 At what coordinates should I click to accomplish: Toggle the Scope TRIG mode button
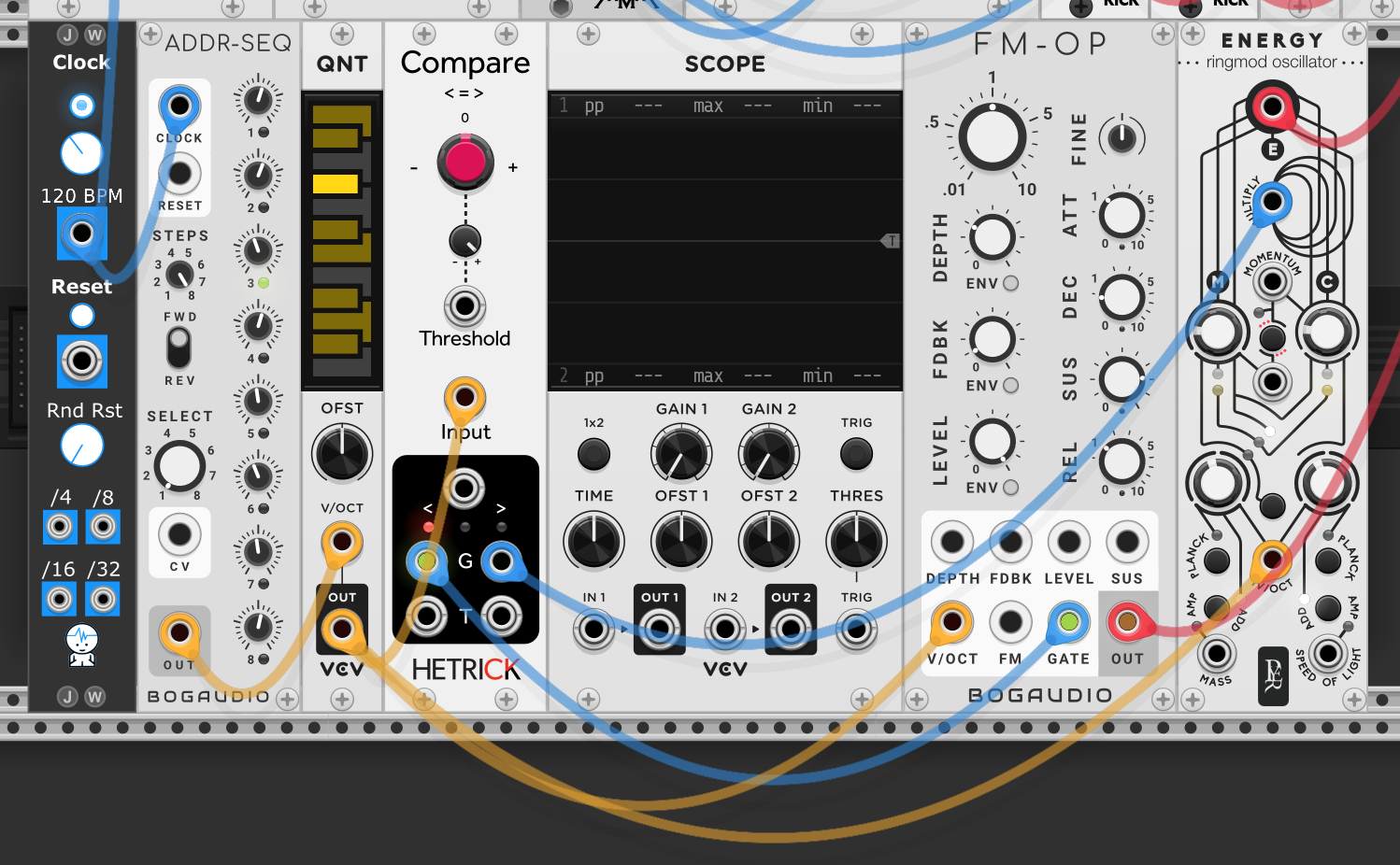click(x=856, y=454)
